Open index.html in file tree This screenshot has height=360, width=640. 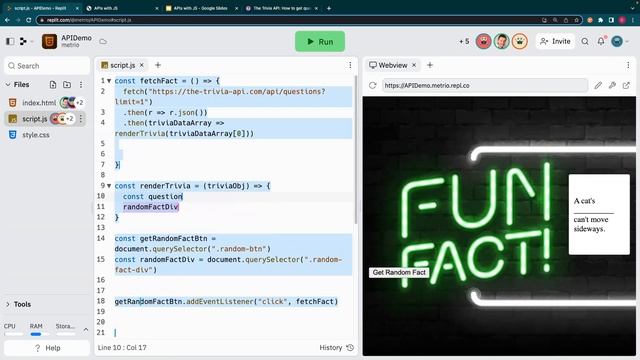coord(39,103)
